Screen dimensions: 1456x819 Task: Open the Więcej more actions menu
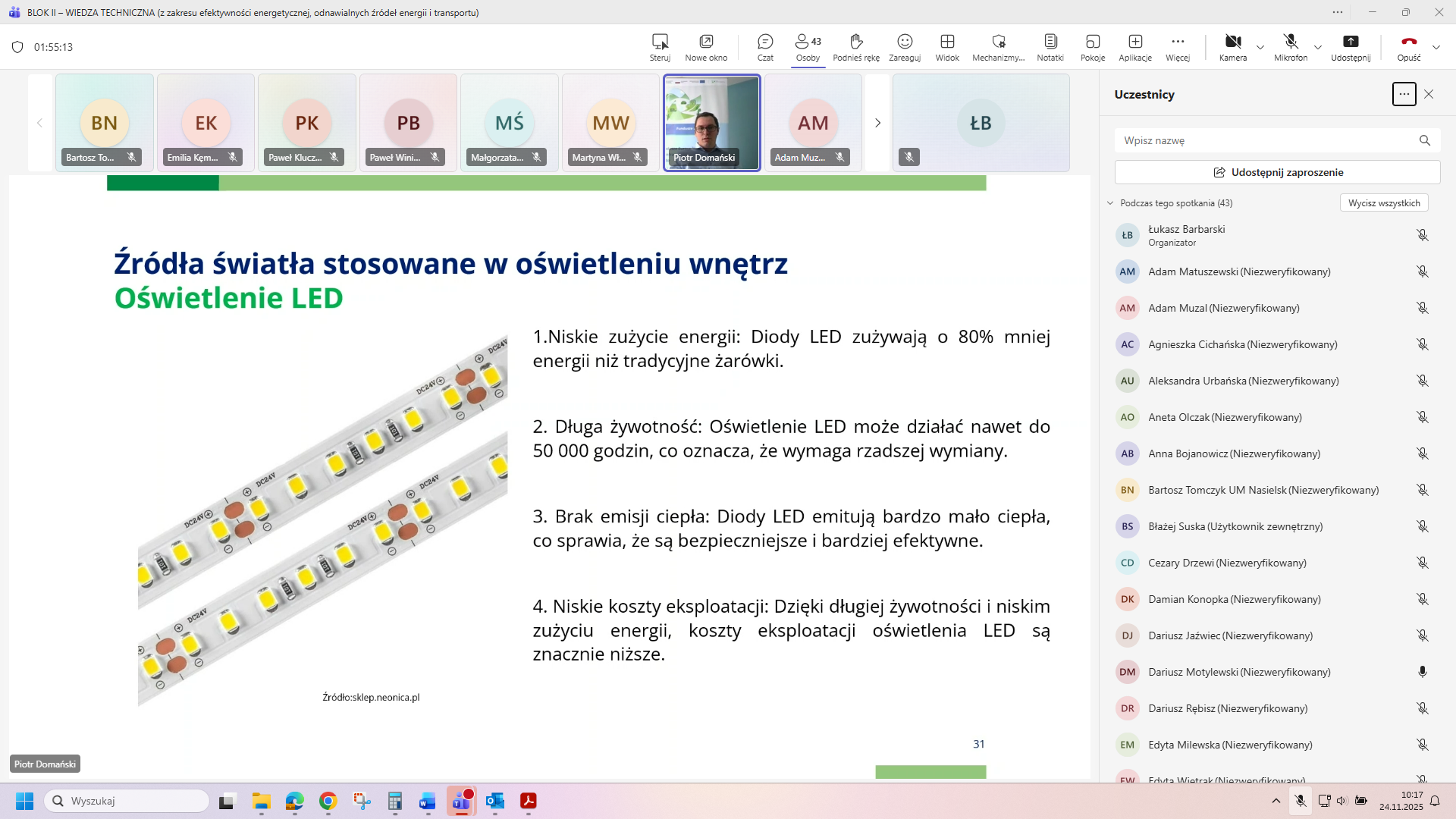1178,47
